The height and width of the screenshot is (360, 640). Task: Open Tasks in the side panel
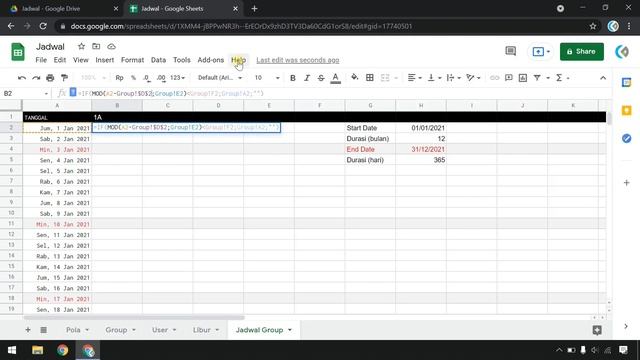627,138
